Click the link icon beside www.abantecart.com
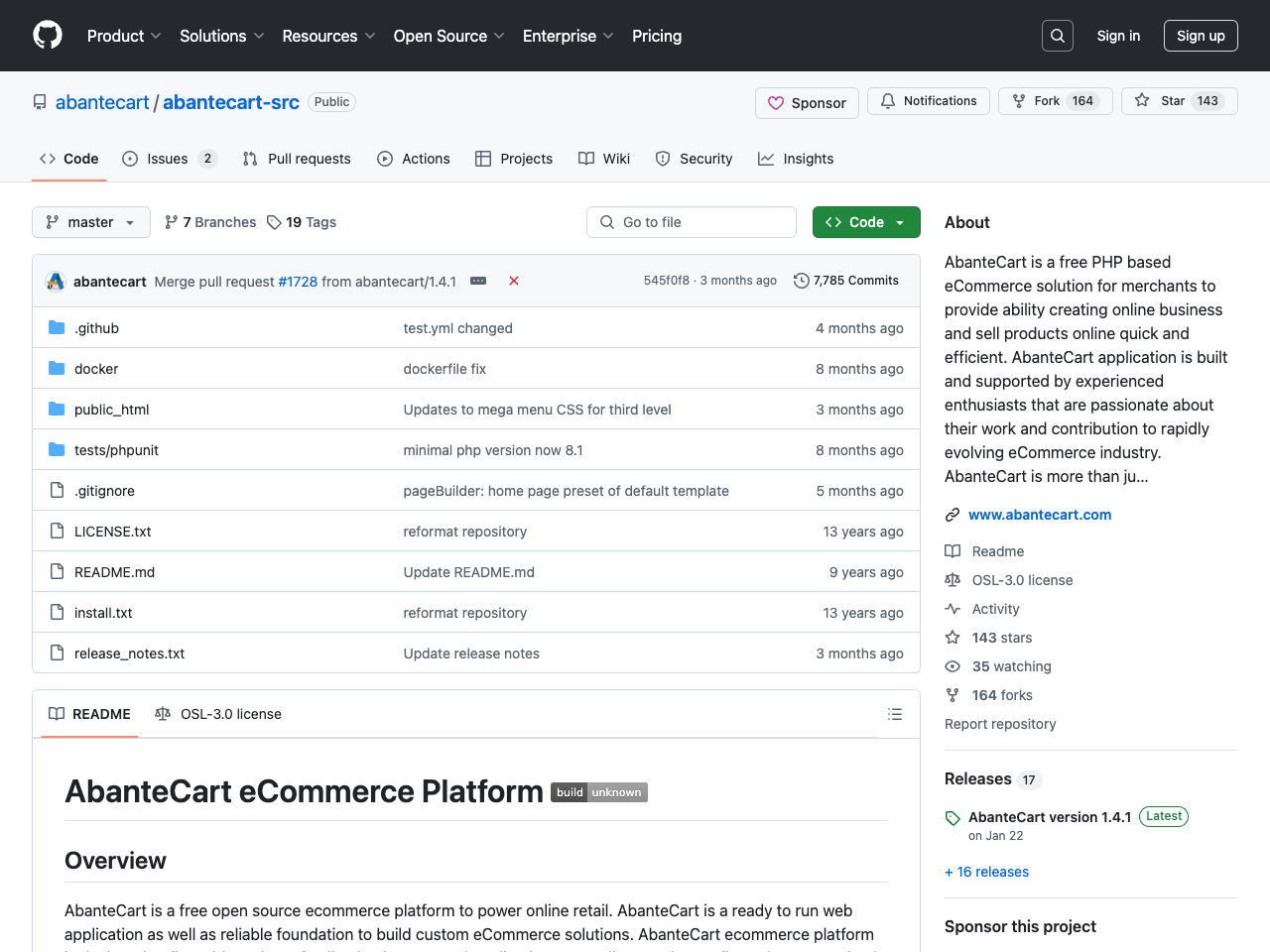Screen dimensions: 1270x952 coord(952,515)
